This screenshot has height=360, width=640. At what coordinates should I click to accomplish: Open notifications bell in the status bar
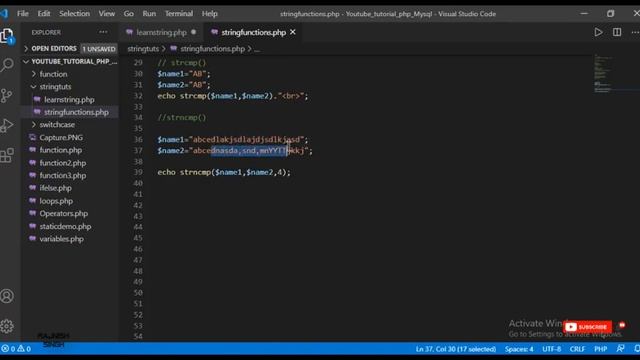pyautogui.click(x=636, y=349)
